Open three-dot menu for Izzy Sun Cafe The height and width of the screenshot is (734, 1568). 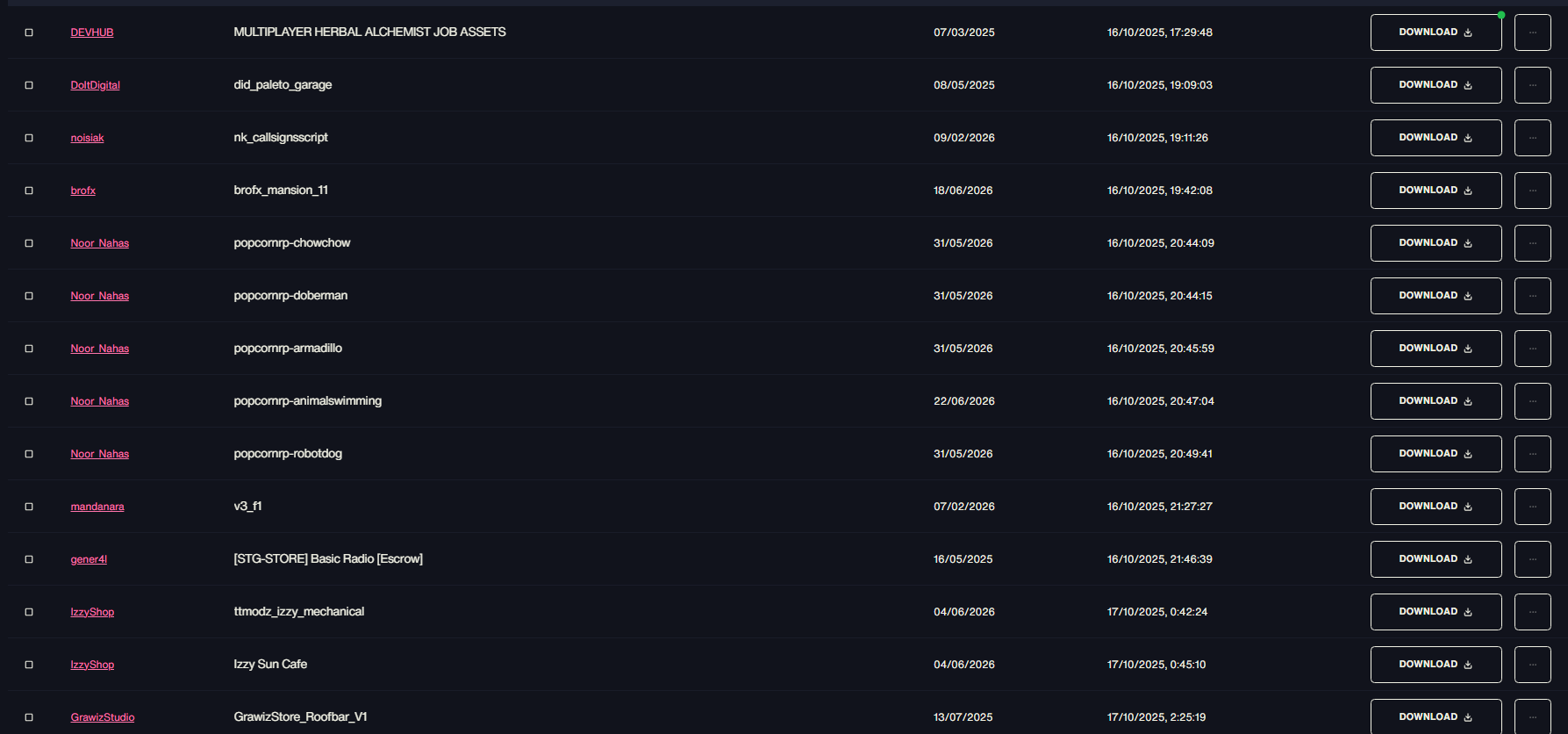(1532, 665)
